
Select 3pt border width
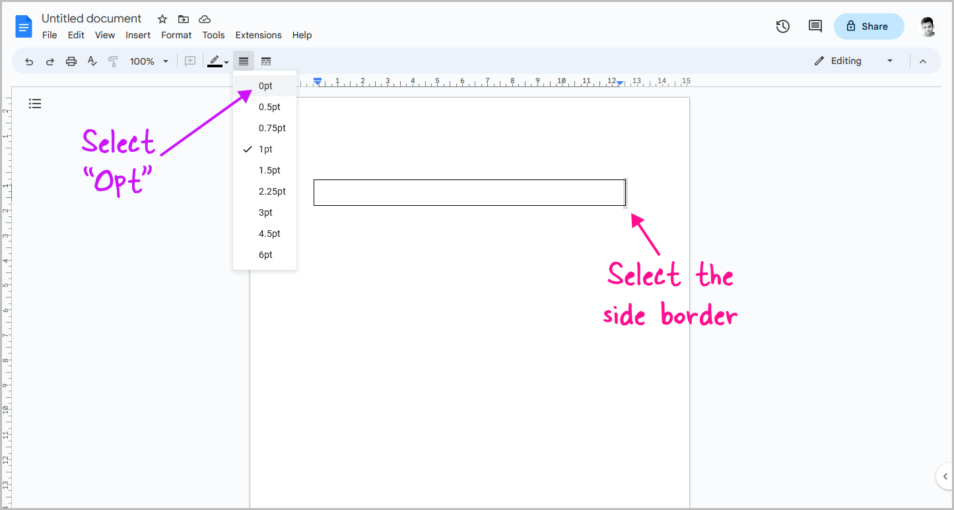pos(265,212)
